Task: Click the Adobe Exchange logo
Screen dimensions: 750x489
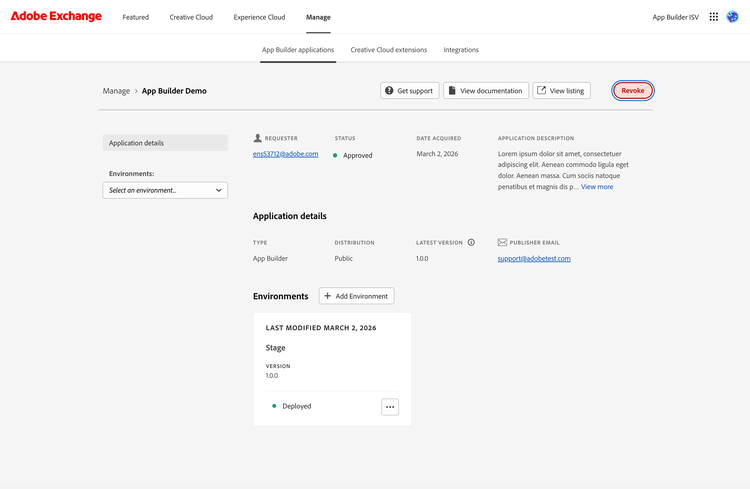Action: [x=56, y=16]
